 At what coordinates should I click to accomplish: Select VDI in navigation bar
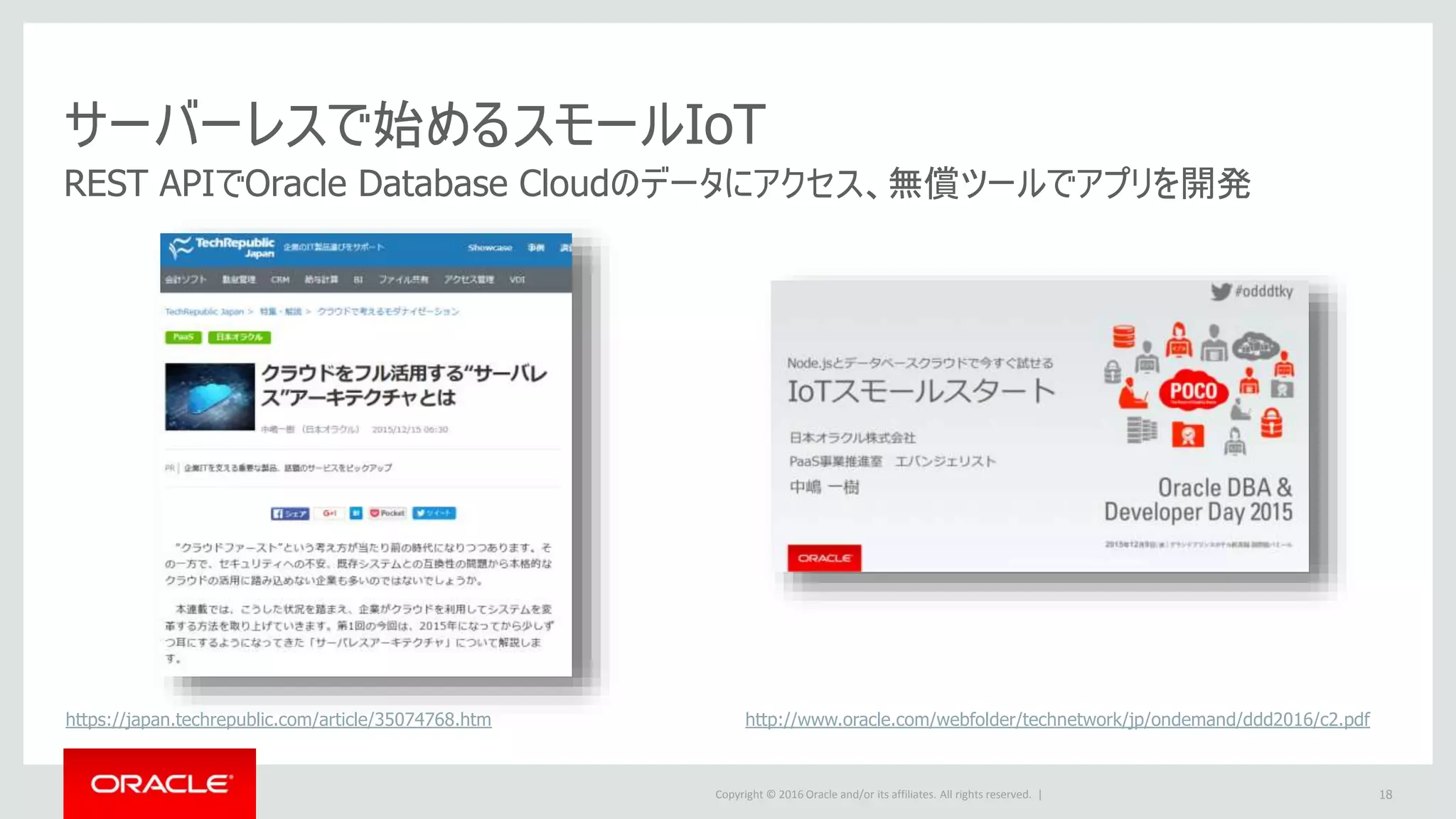(517, 280)
